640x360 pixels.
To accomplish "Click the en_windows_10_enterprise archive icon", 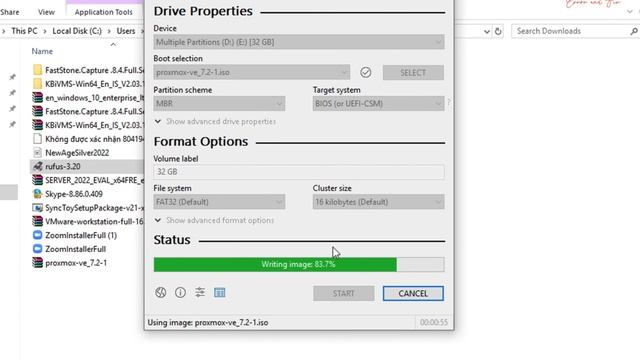I will click(x=38, y=98).
